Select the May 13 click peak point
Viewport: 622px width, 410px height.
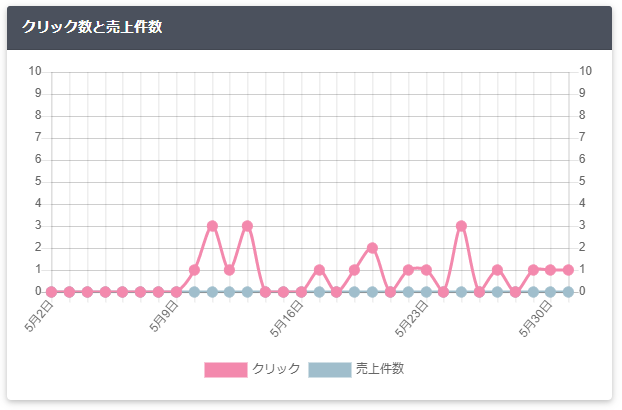pos(248,226)
